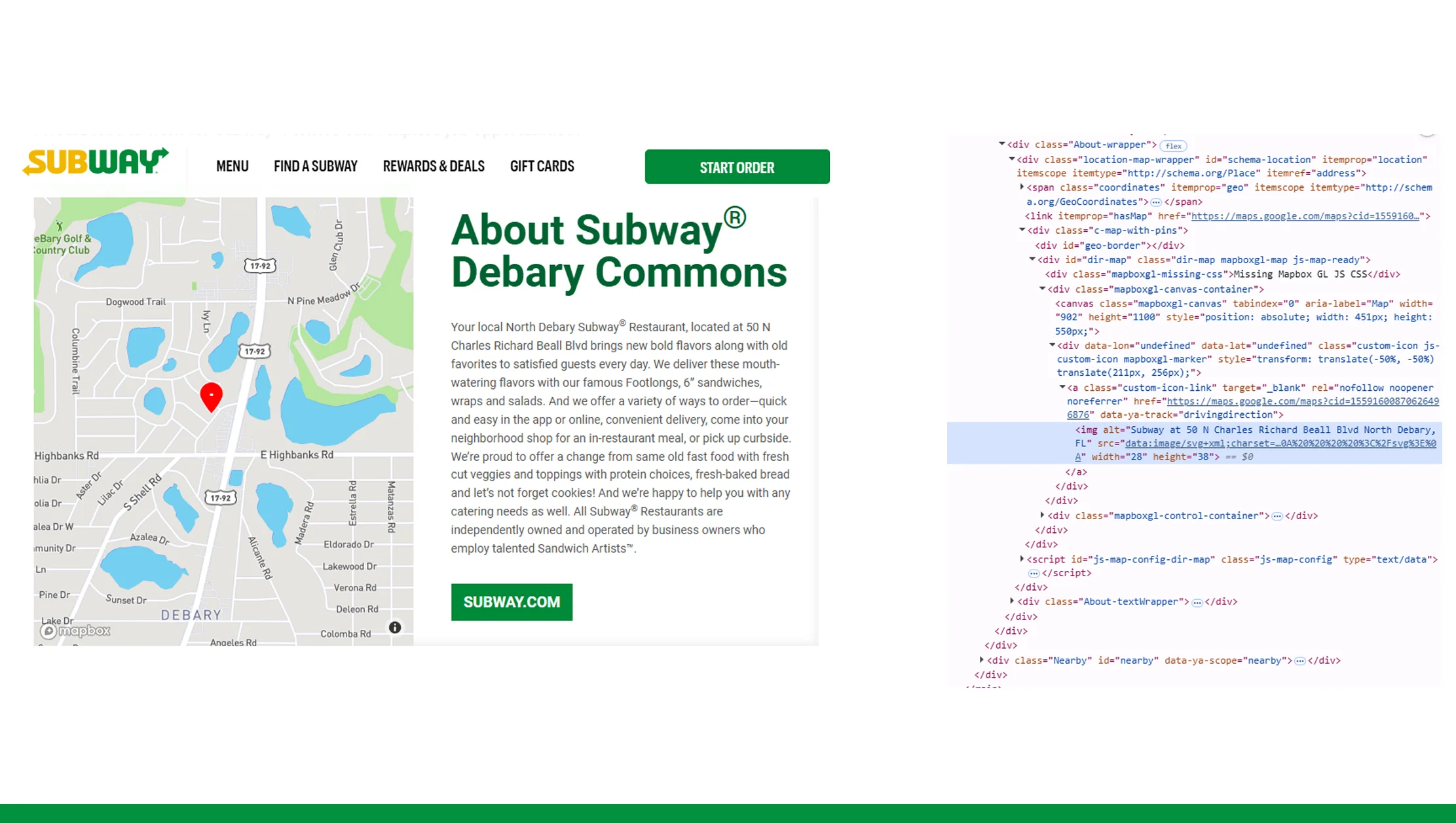Open the map information (i) icon
1456x823 pixels.
click(395, 627)
